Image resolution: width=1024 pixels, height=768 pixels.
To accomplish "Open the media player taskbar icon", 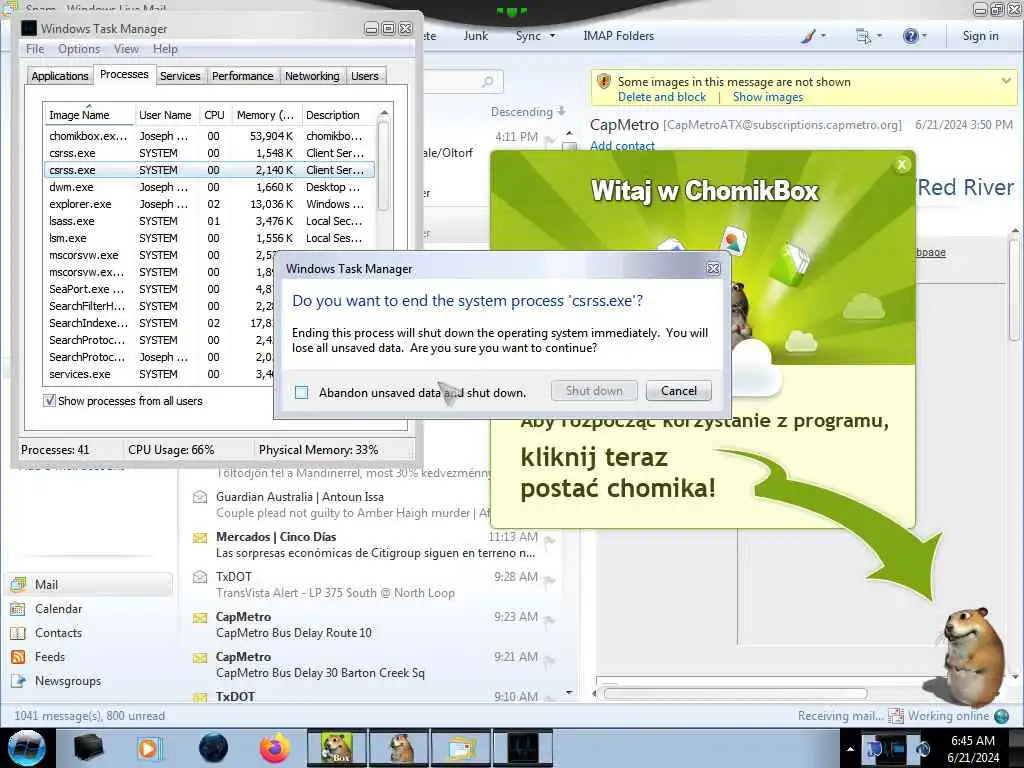I will (x=149, y=748).
